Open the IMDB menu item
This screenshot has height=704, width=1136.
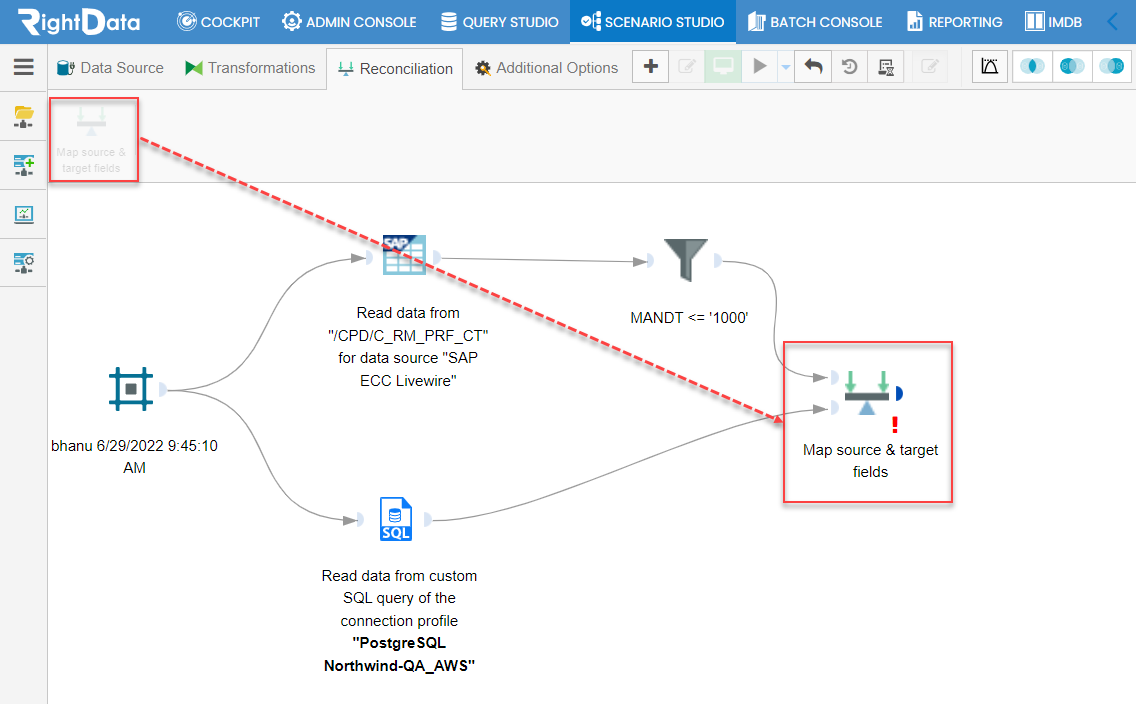(1053, 22)
